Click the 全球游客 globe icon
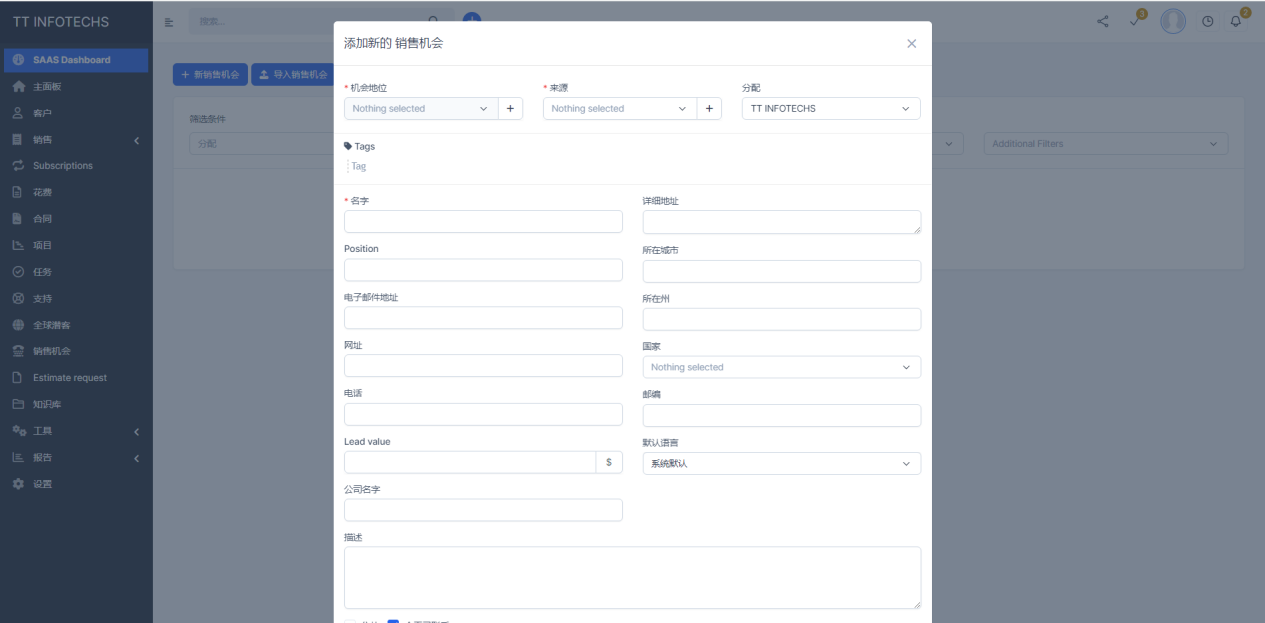This screenshot has height=623, width=1265. (x=18, y=325)
